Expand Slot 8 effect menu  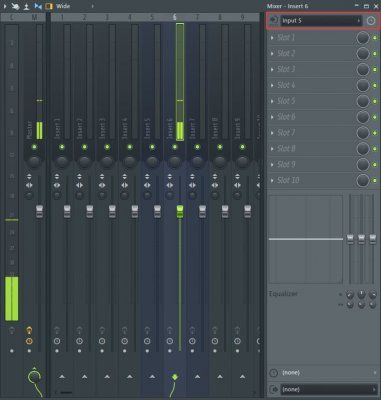[272, 149]
